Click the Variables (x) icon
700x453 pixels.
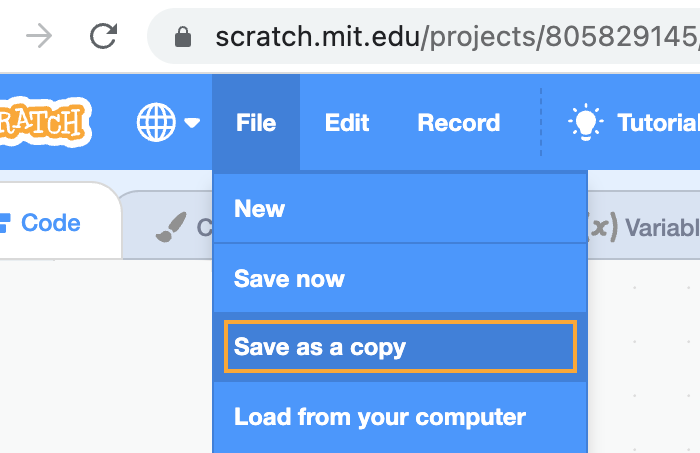(x=600, y=227)
